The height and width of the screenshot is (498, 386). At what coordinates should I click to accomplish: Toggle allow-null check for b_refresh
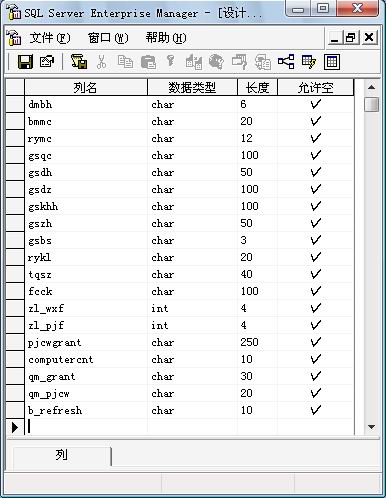(315, 410)
